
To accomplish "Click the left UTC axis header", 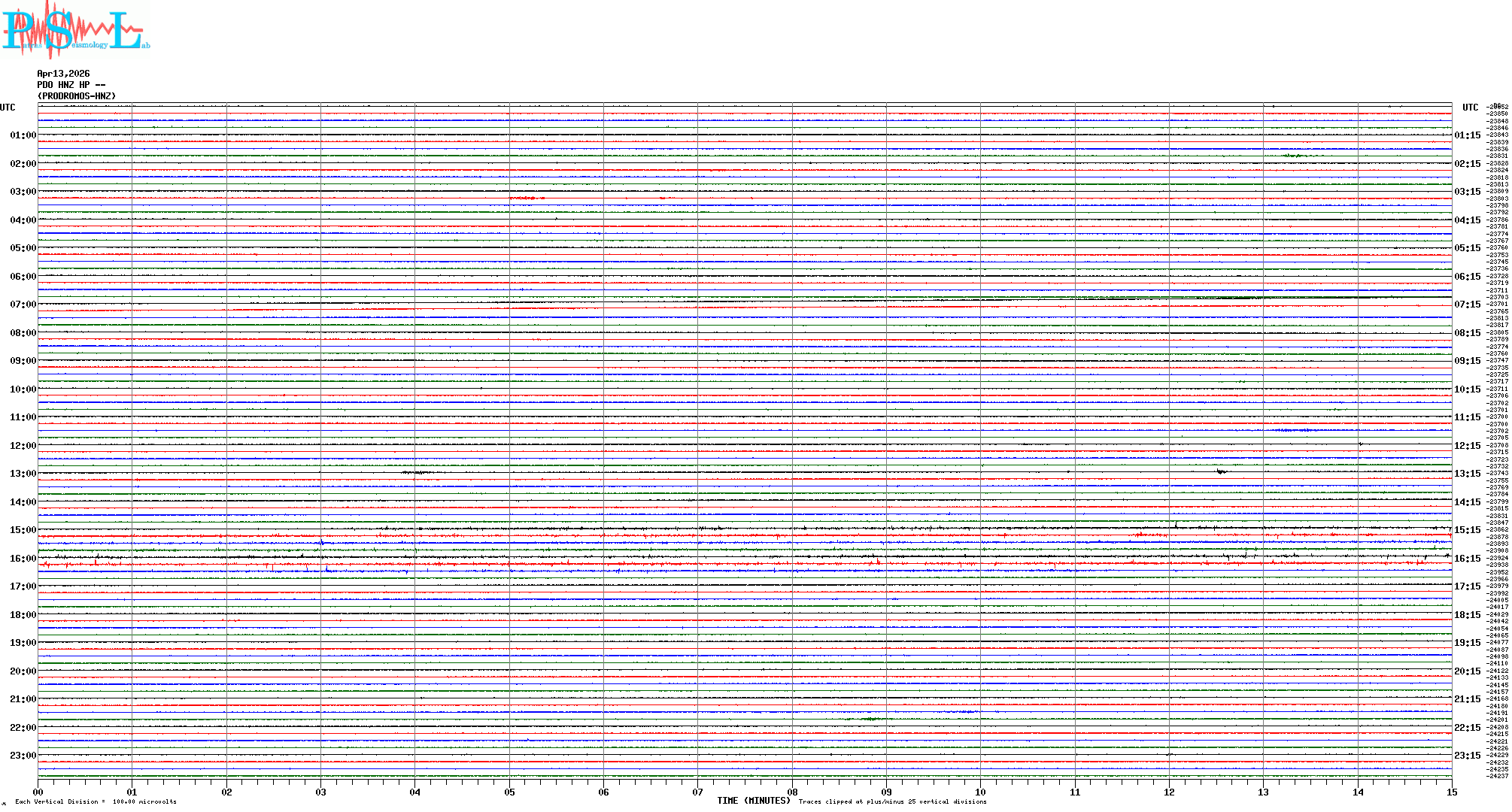I will pyautogui.click(x=8, y=108).
